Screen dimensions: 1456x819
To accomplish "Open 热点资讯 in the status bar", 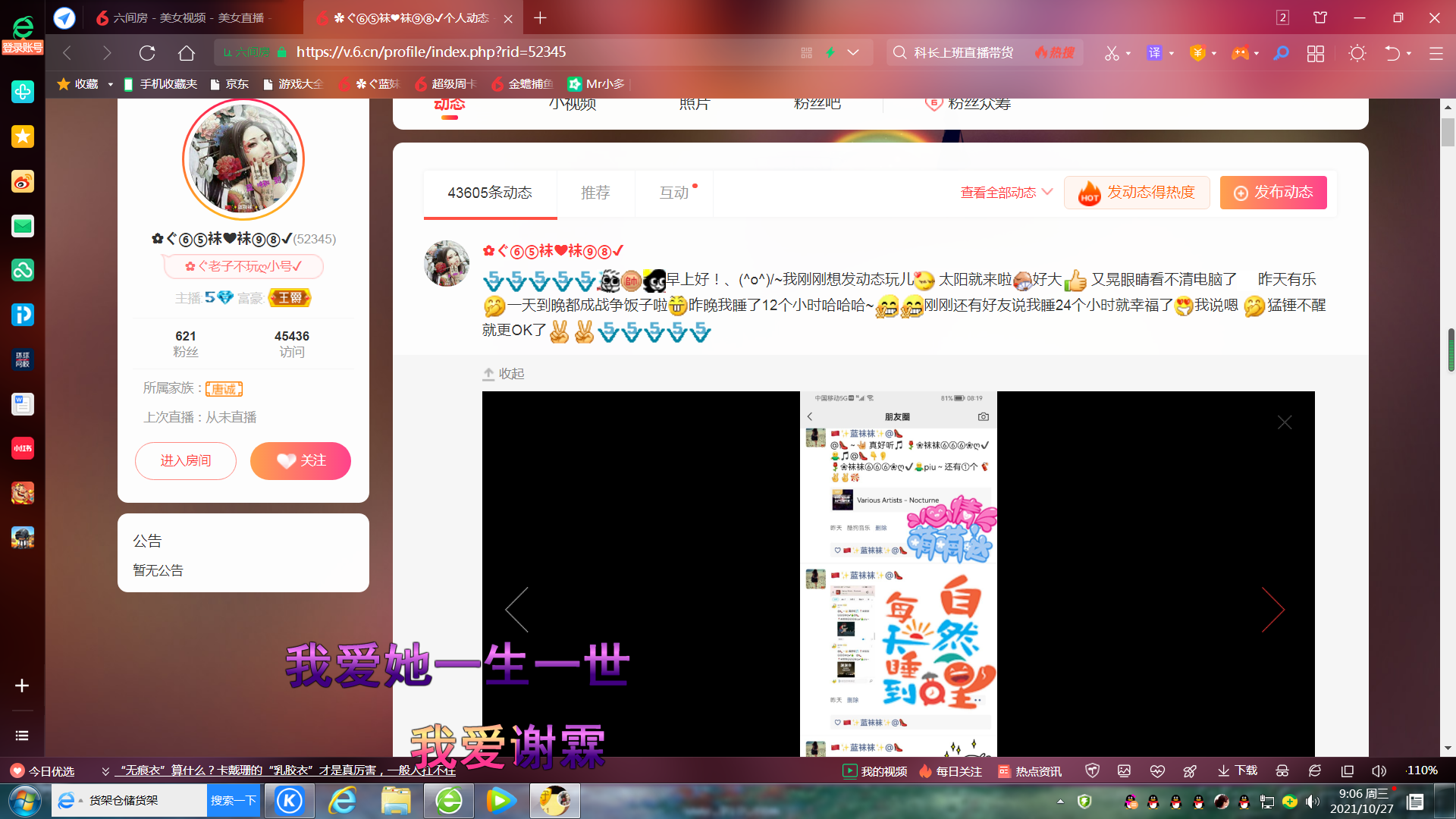I will point(1030,771).
